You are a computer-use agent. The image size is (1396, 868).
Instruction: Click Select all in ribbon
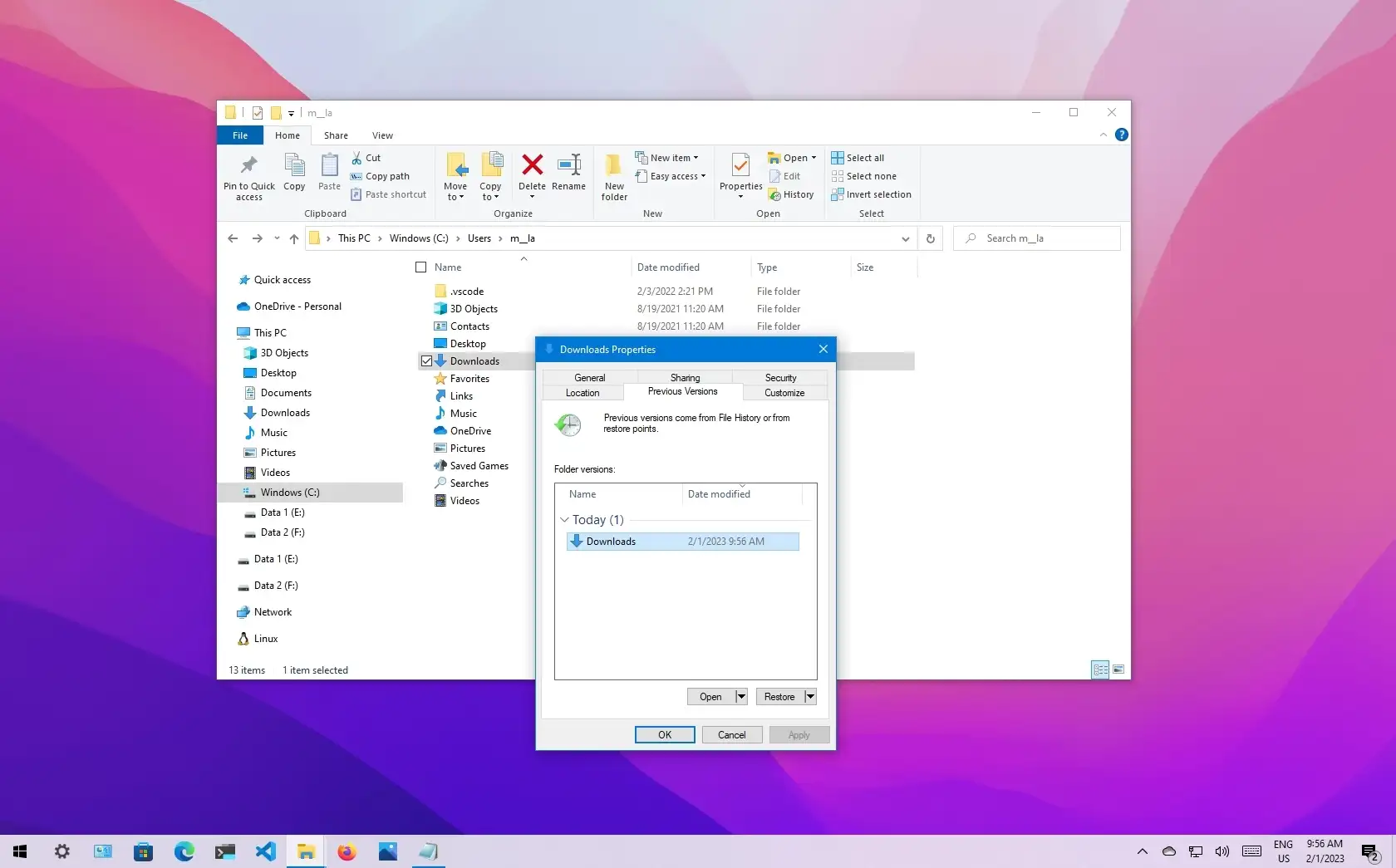858,158
